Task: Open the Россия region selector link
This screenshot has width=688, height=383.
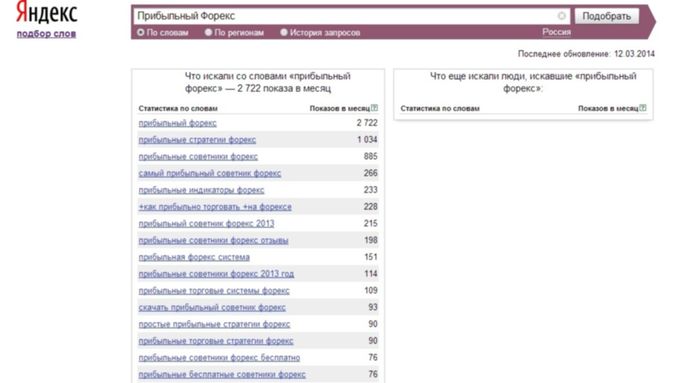Action: 556,32
